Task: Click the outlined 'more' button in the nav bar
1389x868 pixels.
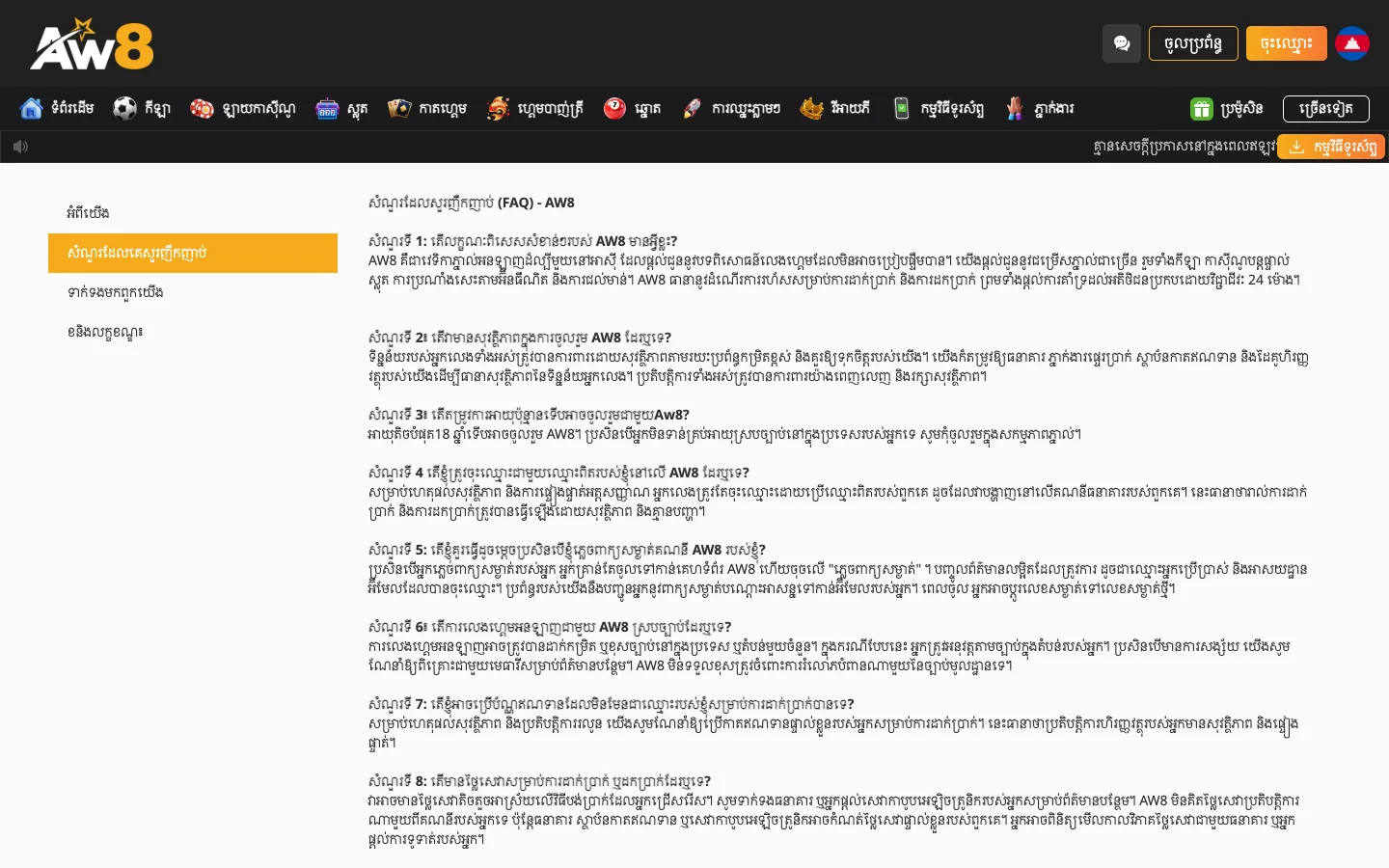Action: [x=1326, y=109]
